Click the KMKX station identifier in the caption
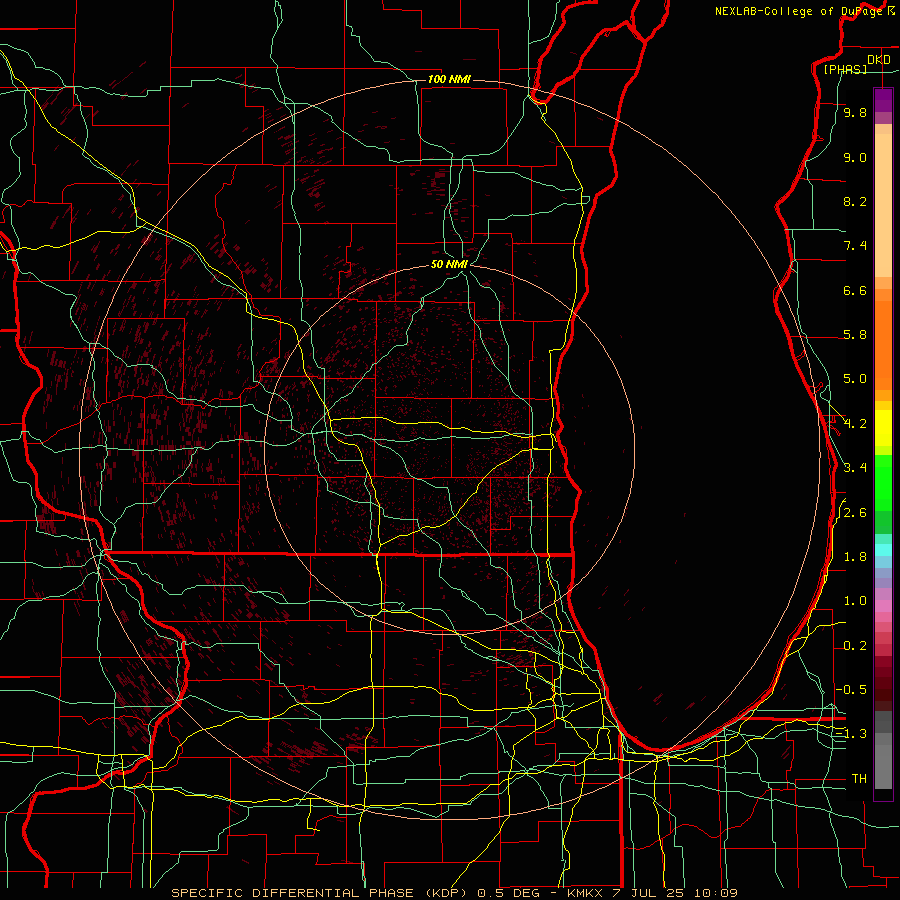Viewport: 900px width, 900px height. pyautogui.click(x=584, y=893)
